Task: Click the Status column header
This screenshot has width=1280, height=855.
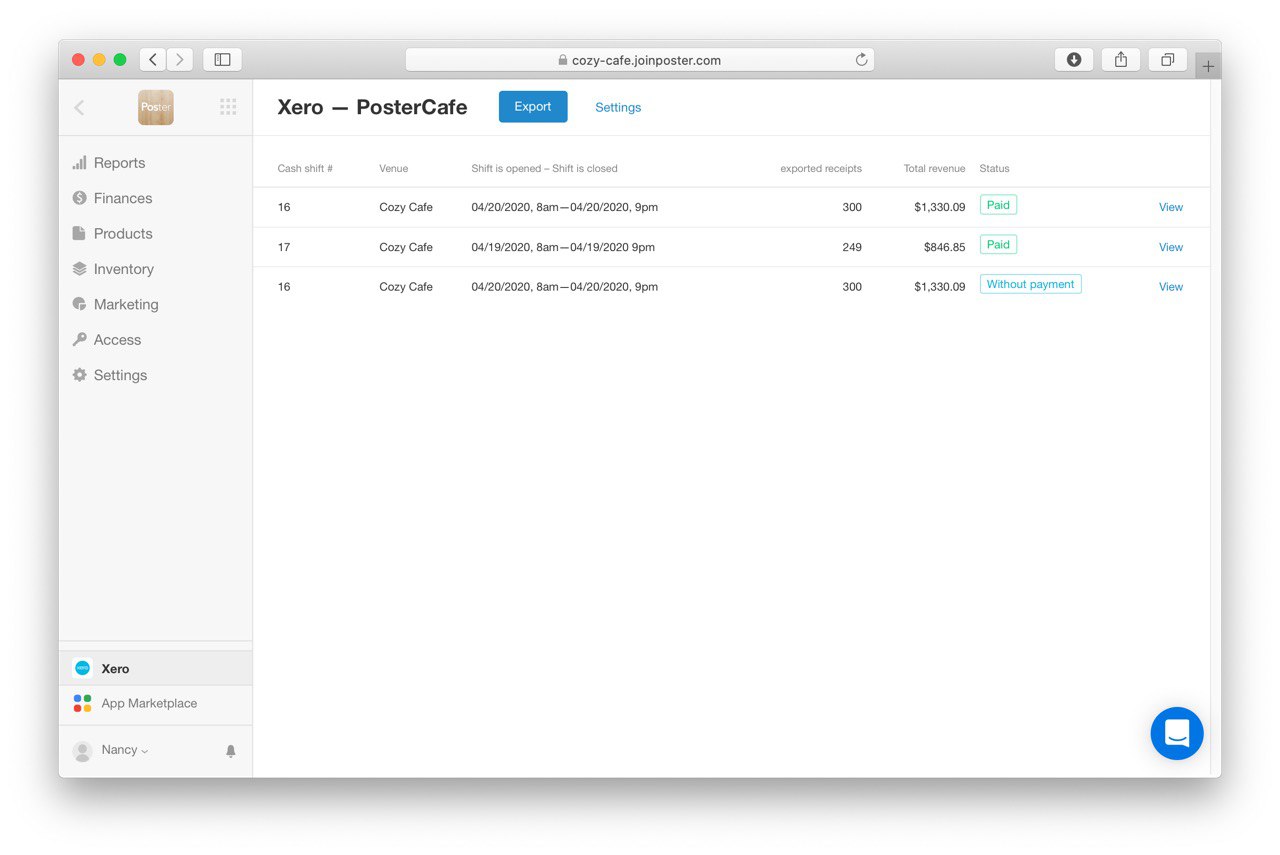Action: (994, 169)
